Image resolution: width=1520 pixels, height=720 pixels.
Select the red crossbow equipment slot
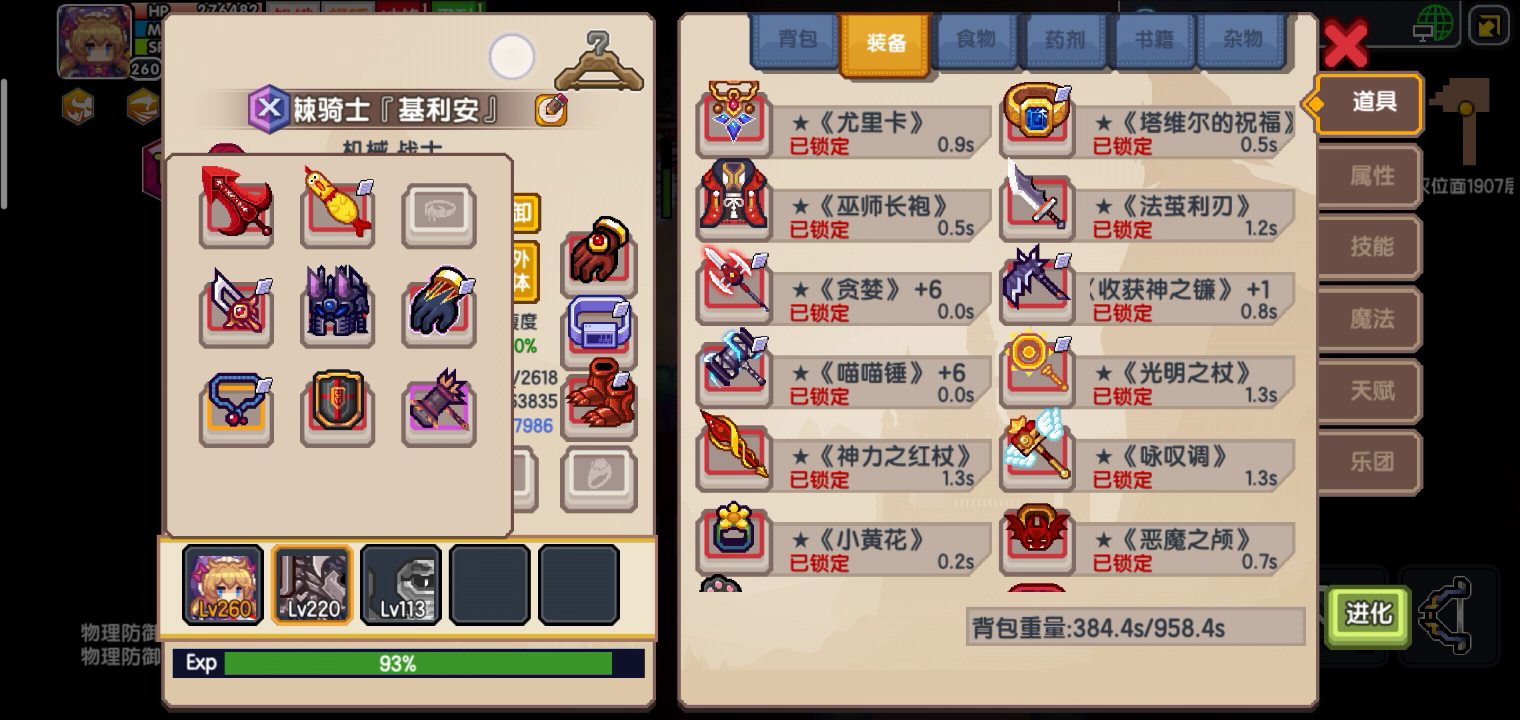[237, 208]
